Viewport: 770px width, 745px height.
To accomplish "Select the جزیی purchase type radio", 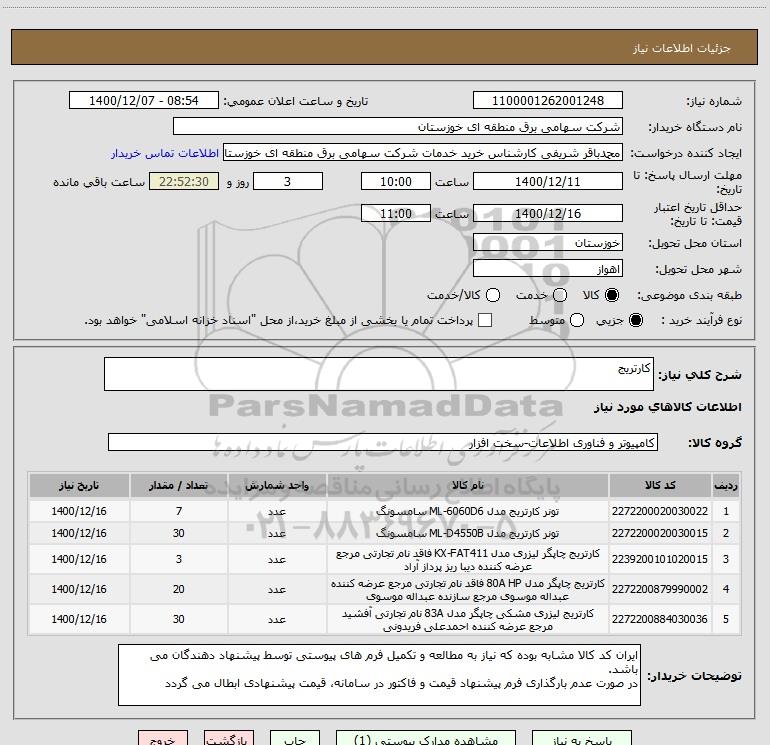I will coord(635,320).
